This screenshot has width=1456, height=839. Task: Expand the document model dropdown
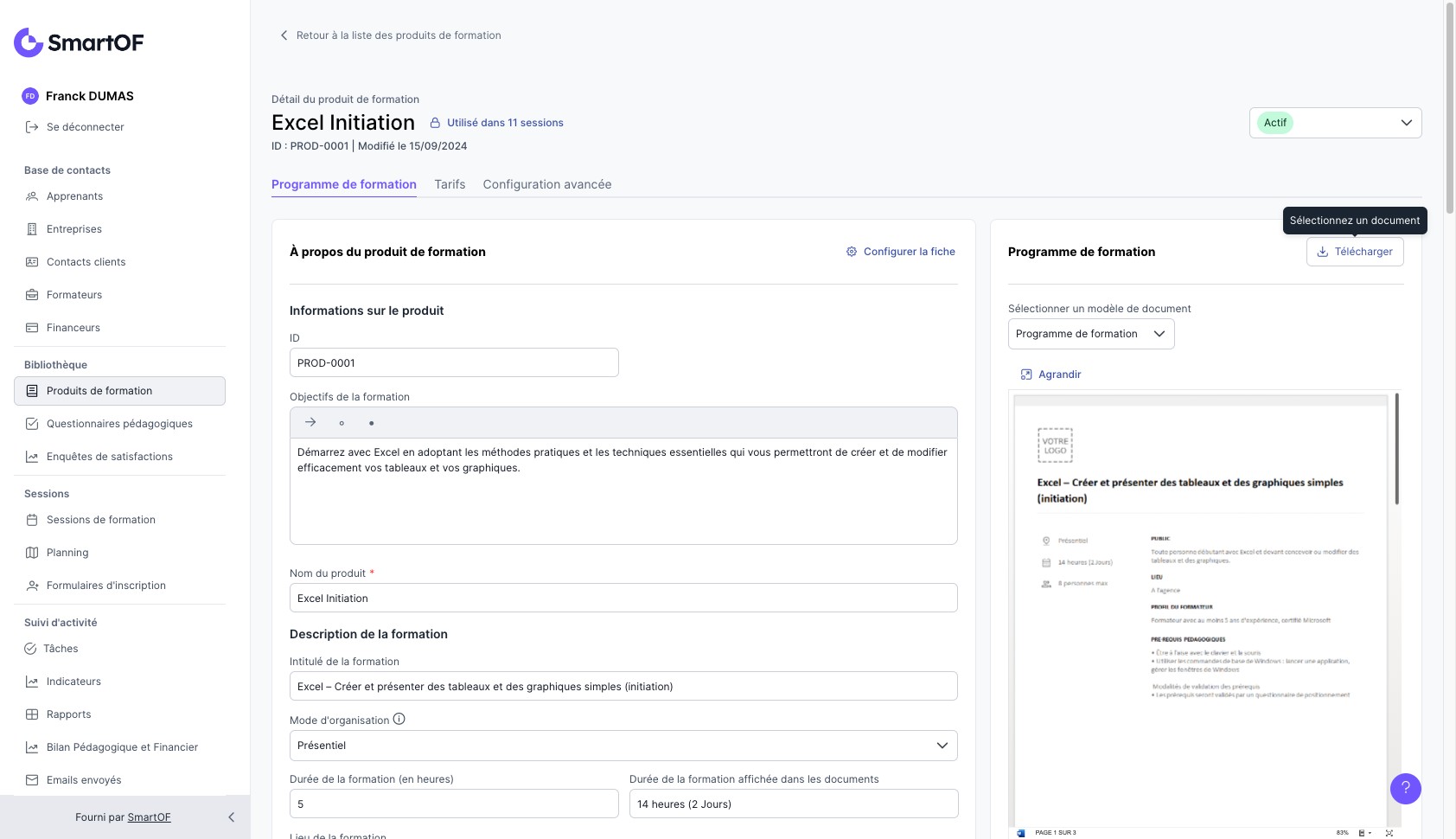pos(1090,334)
